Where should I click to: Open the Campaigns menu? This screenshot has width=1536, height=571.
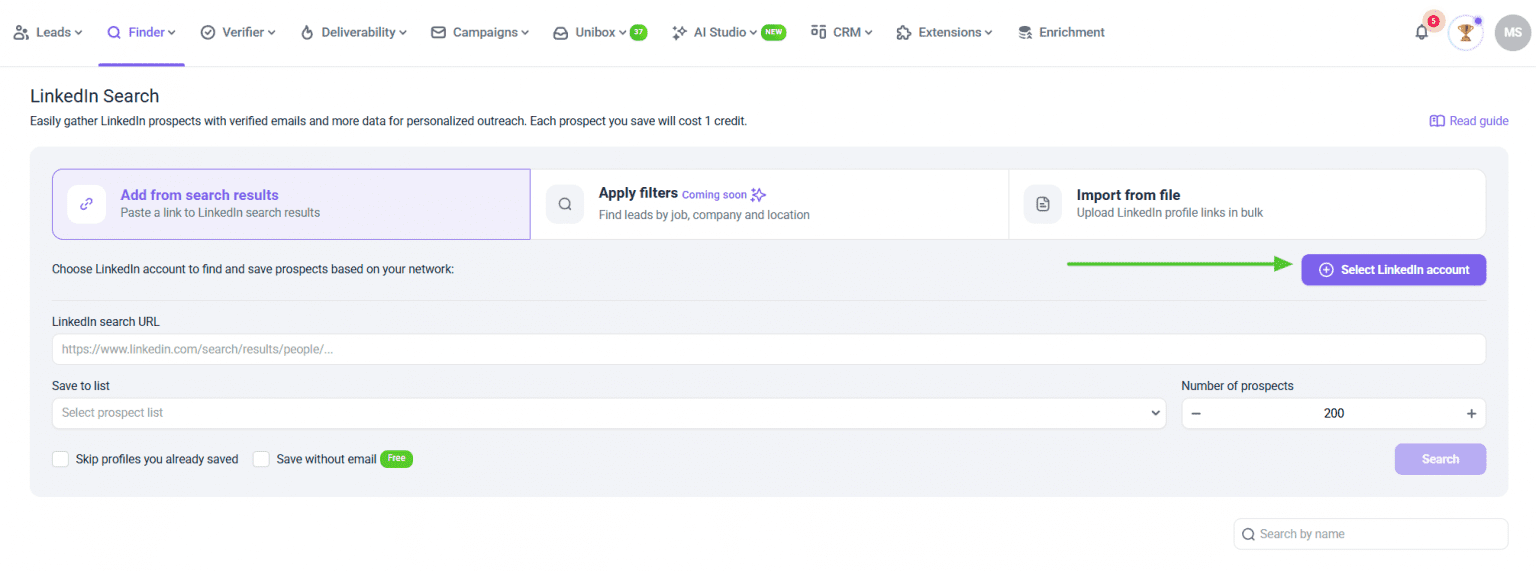pyautogui.click(x=480, y=33)
